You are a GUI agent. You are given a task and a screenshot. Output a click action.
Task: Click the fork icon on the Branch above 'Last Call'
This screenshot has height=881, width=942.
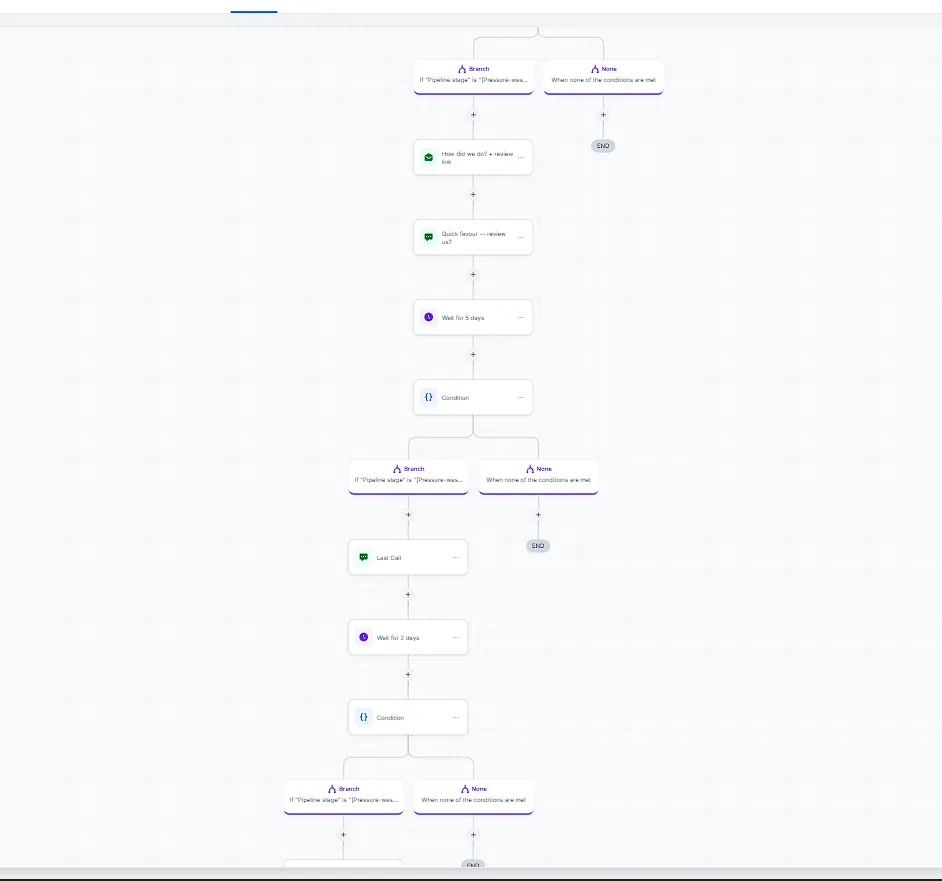(x=397, y=469)
